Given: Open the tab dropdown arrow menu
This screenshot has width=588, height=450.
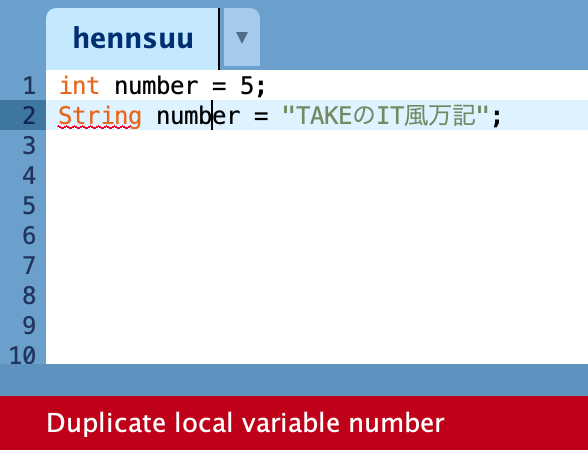Looking at the screenshot, I should [x=242, y=38].
